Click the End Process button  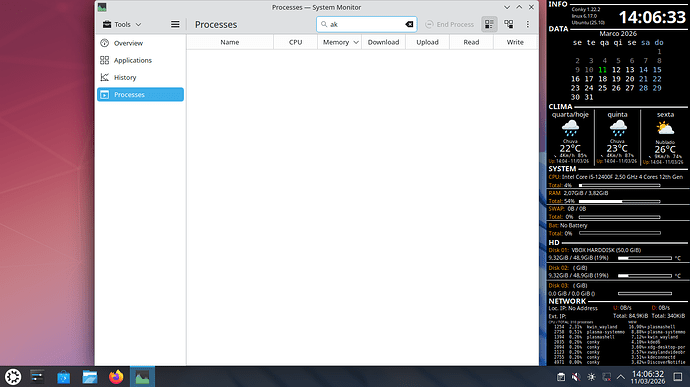click(x=450, y=24)
